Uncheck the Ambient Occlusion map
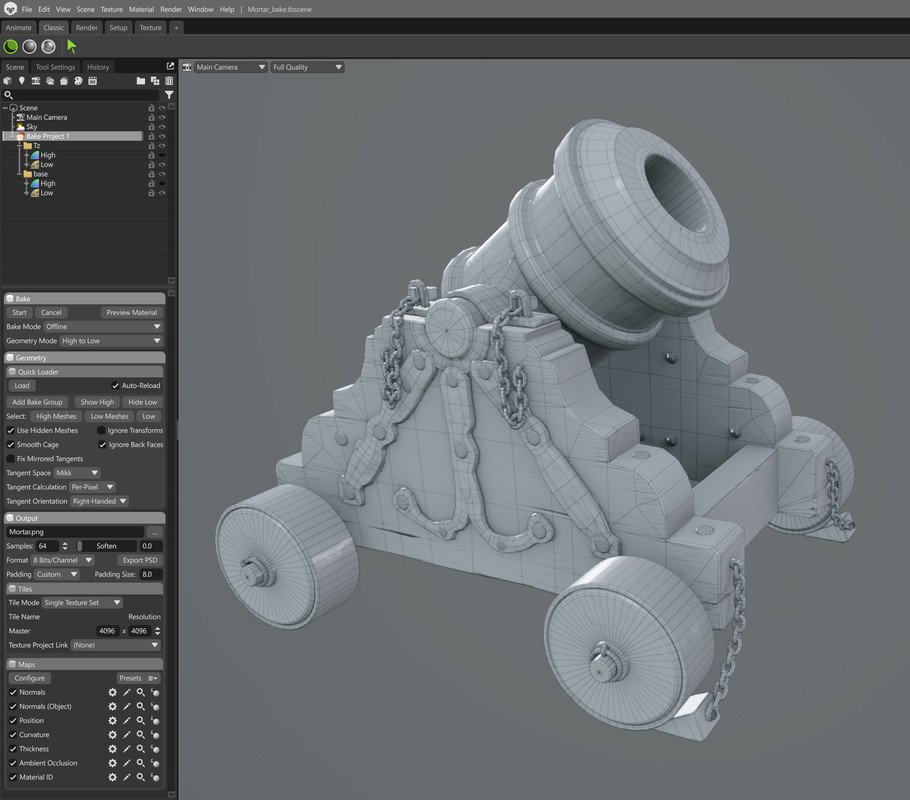Screen dimensions: 910x800 [13, 763]
